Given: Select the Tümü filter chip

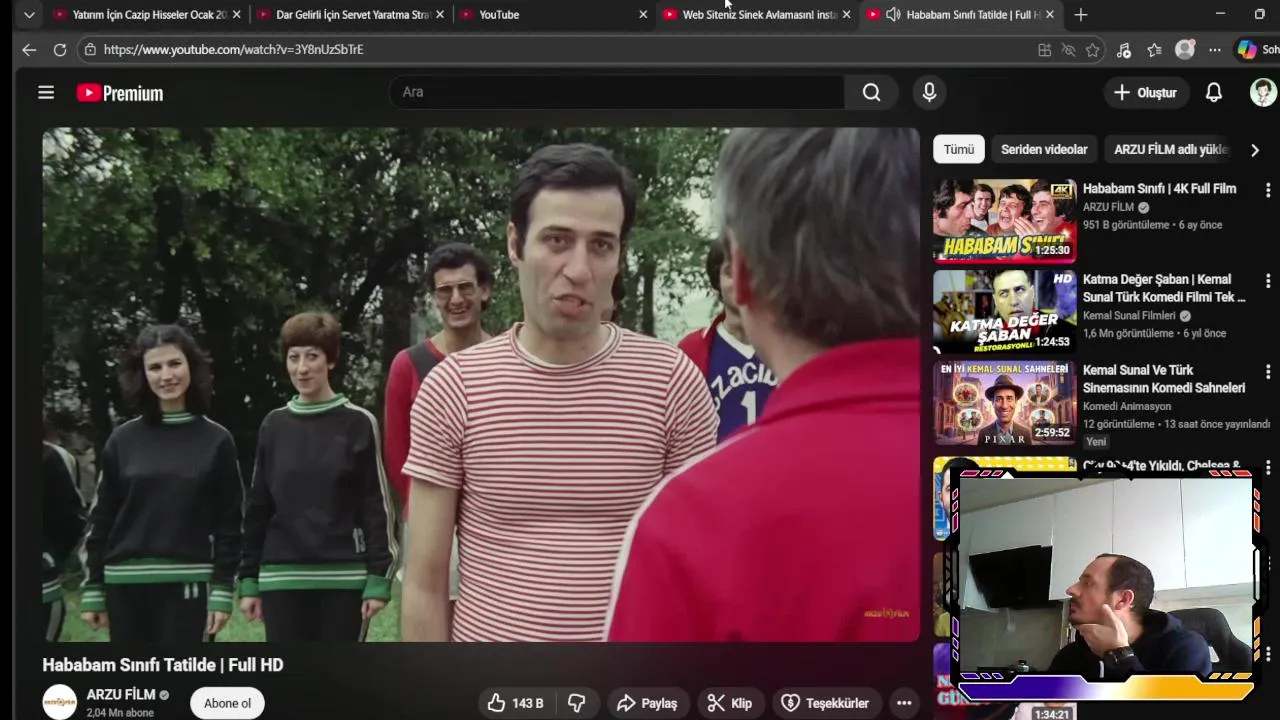Looking at the screenshot, I should click(x=958, y=149).
